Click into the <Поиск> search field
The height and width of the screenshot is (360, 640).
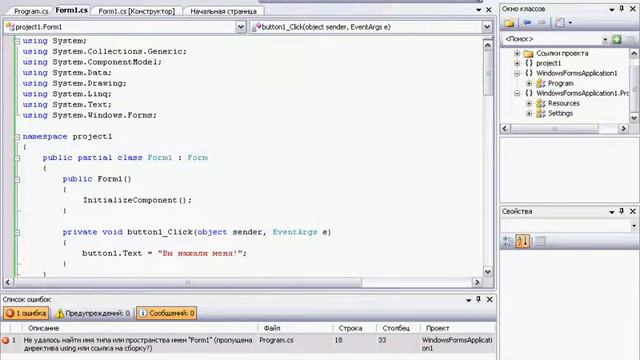coord(551,39)
